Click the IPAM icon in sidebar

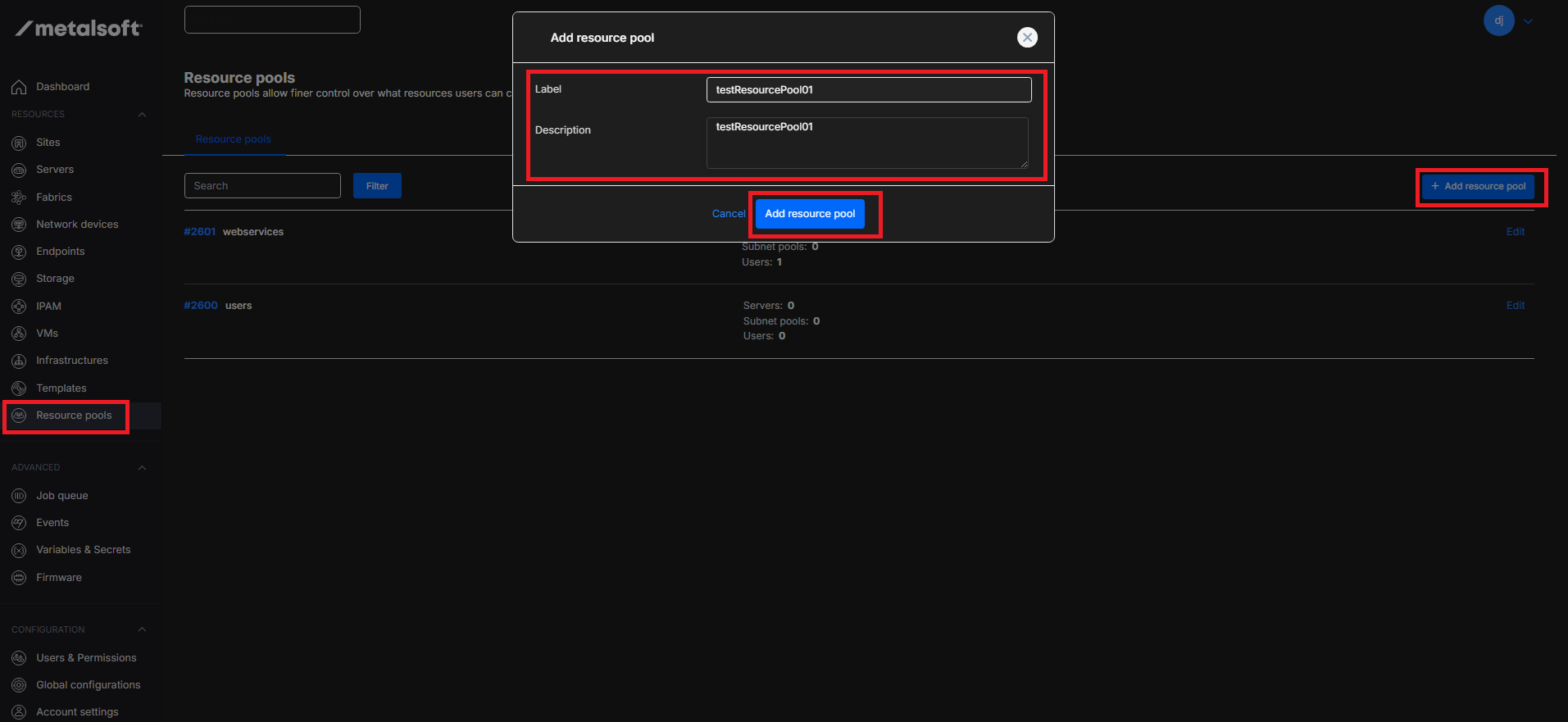(19, 307)
